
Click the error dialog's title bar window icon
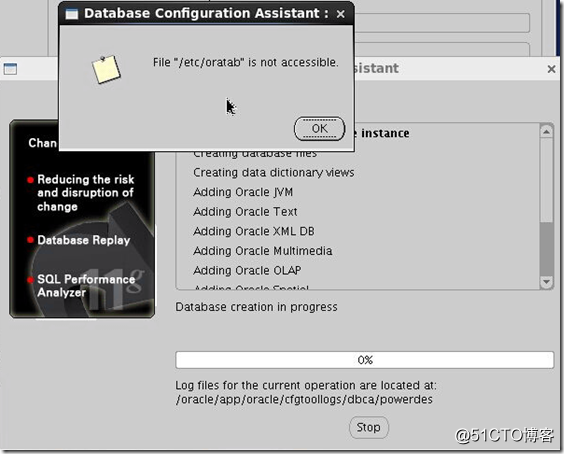coord(72,14)
